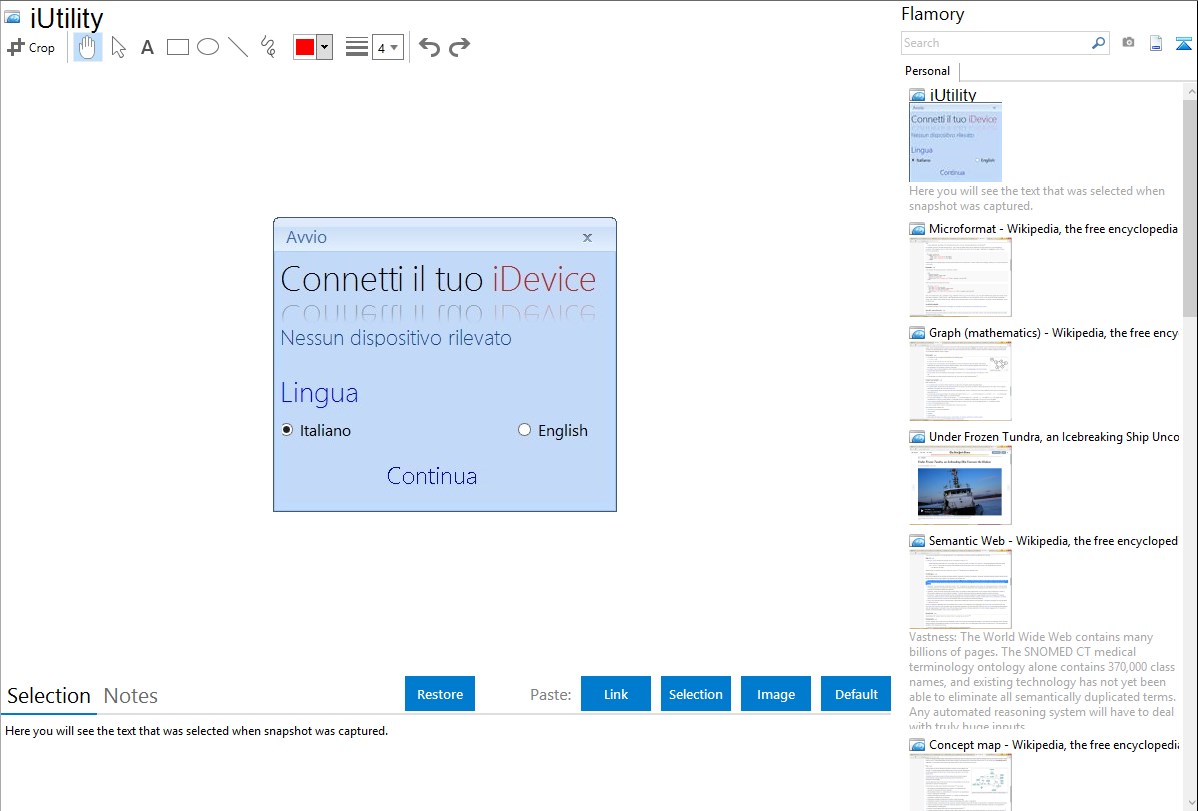Click the scrollbar down arrow in Flamory panel
Screen dimensions: 1198x811
pos(1190,803)
